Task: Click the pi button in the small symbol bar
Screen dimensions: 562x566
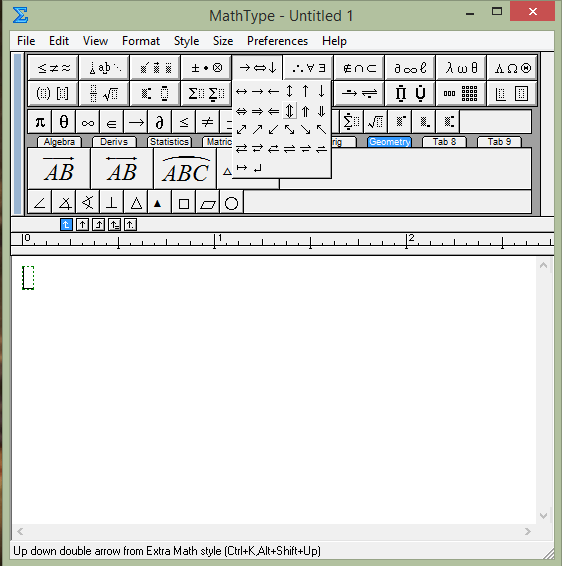Action: (x=40, y=122)
